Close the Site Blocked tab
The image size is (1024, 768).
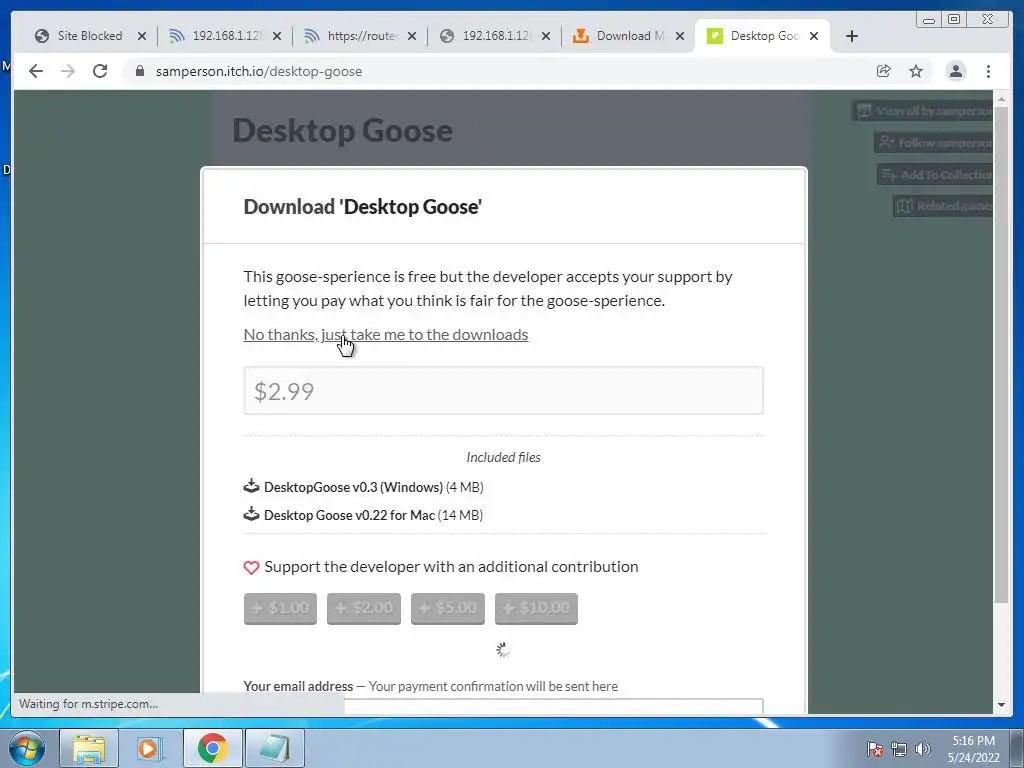(x=142, y=36)
